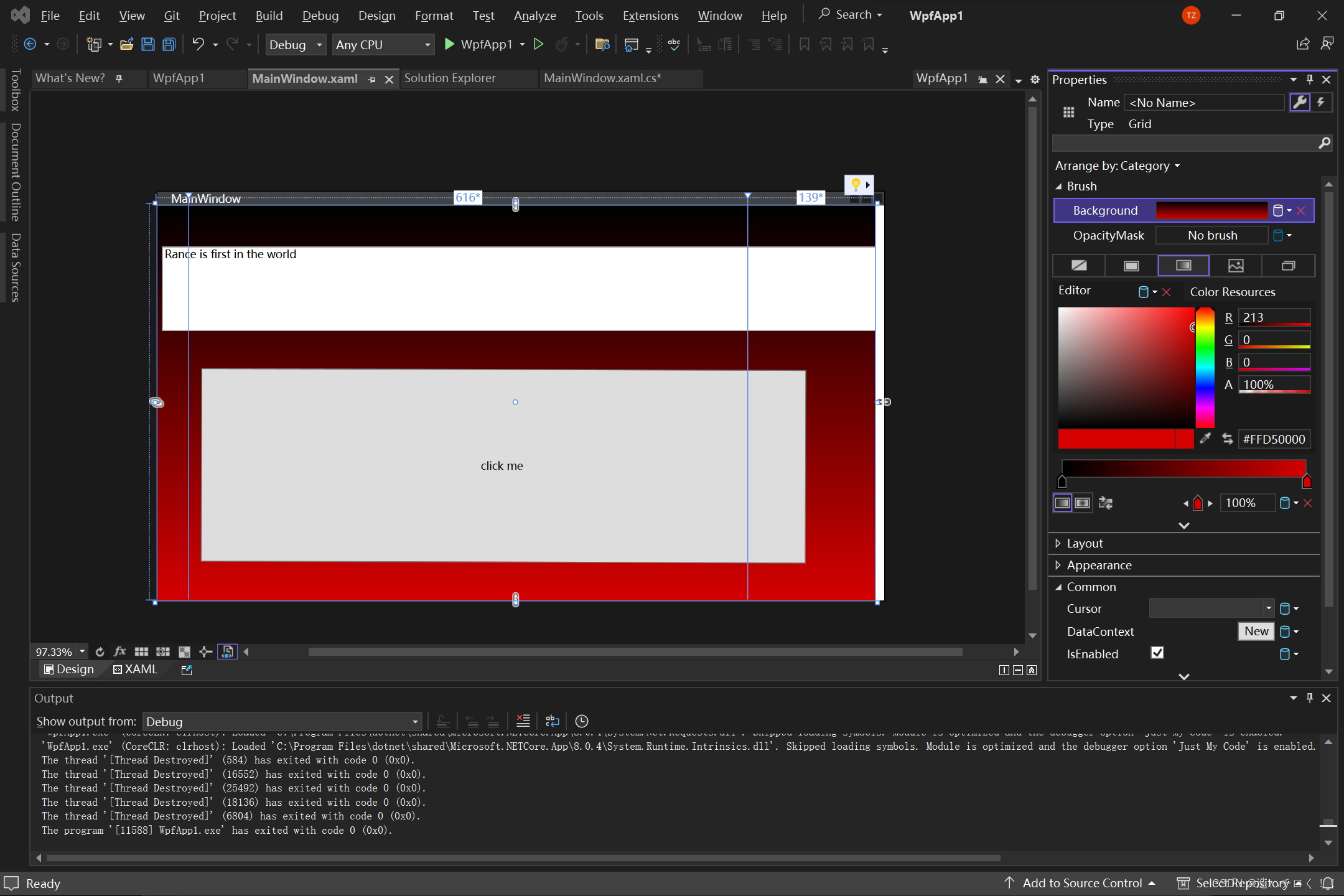Refresh the designer view

tap(101, 651)
